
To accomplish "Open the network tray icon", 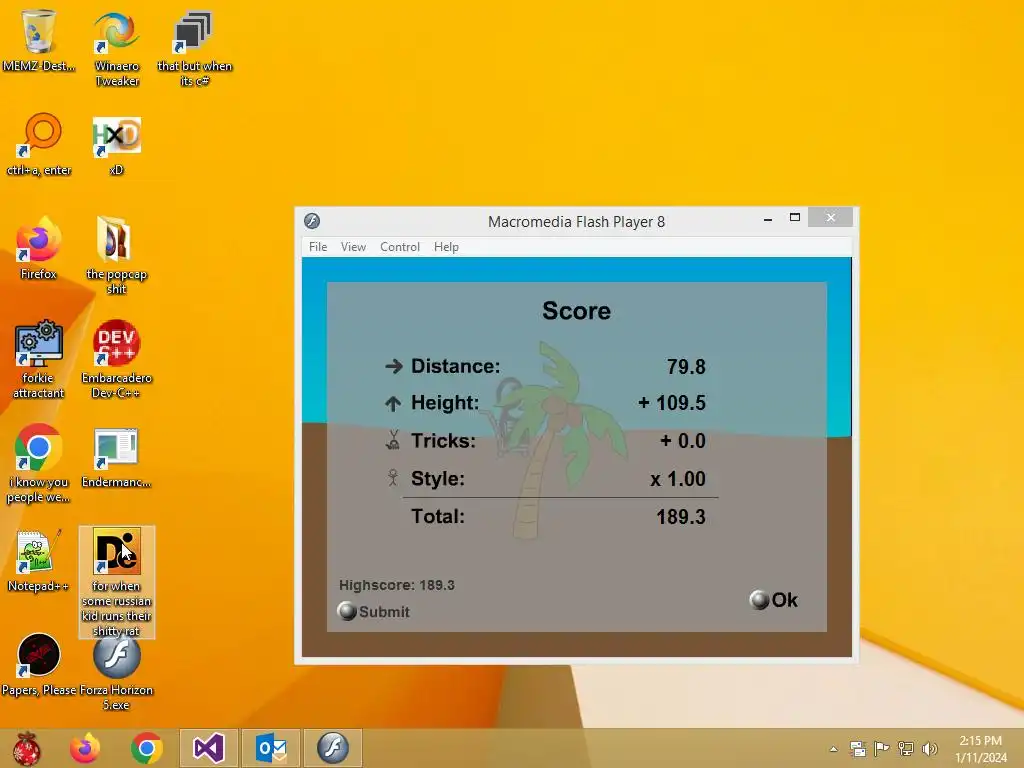I will 906,749.
